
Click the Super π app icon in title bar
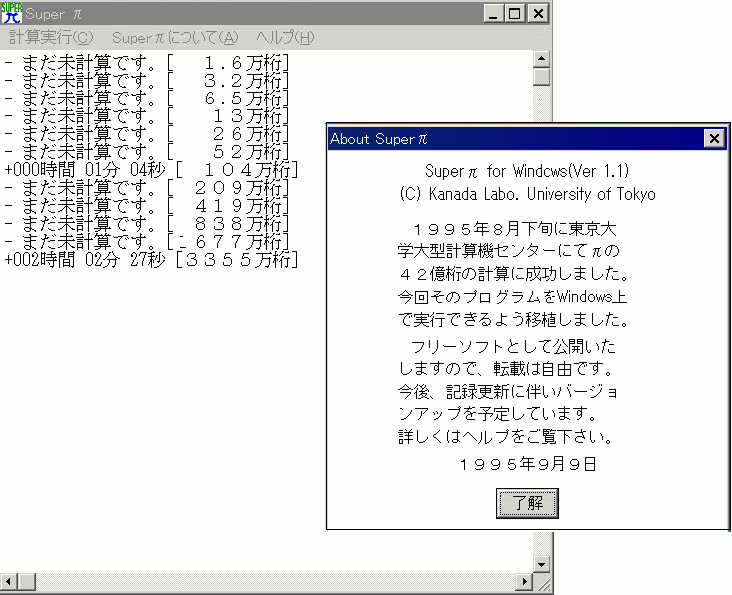tap(11, 13)
